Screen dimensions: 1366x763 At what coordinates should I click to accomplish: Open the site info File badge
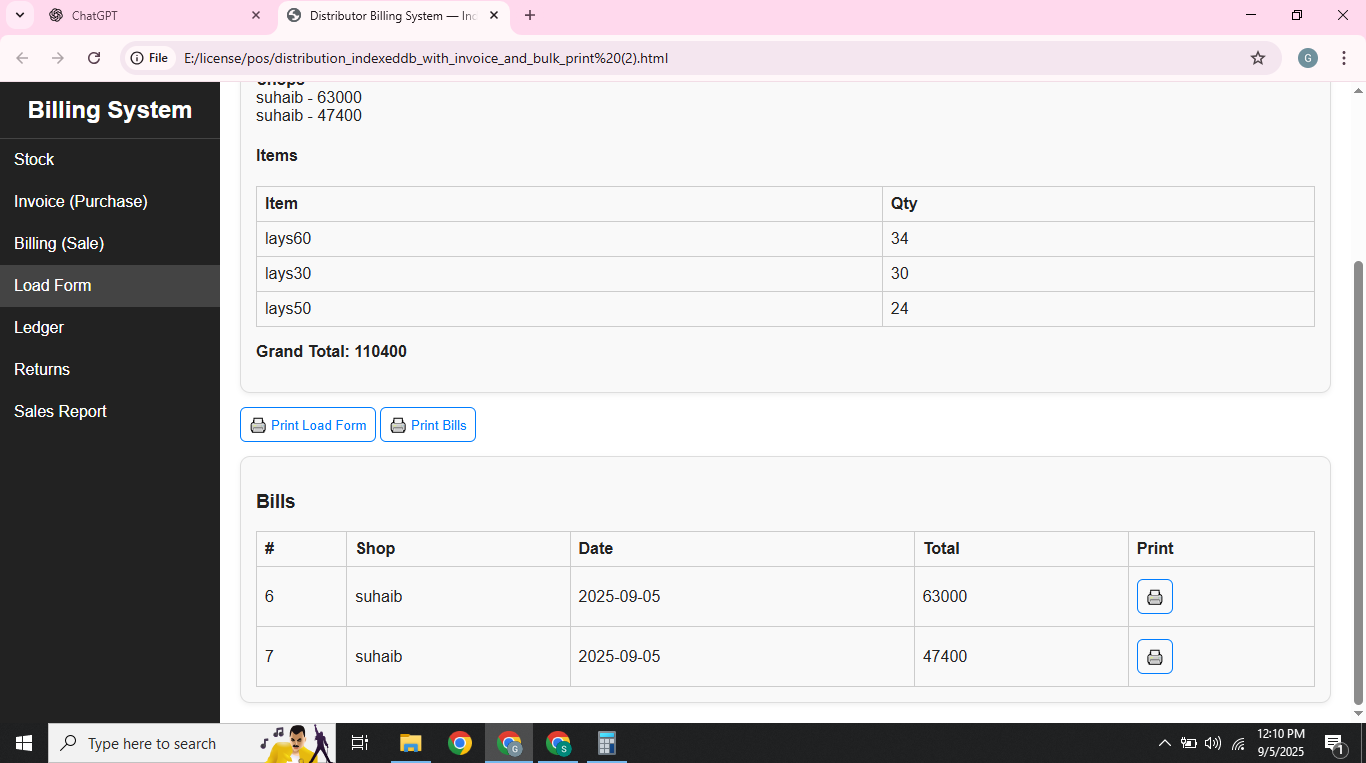click(148, 58)
